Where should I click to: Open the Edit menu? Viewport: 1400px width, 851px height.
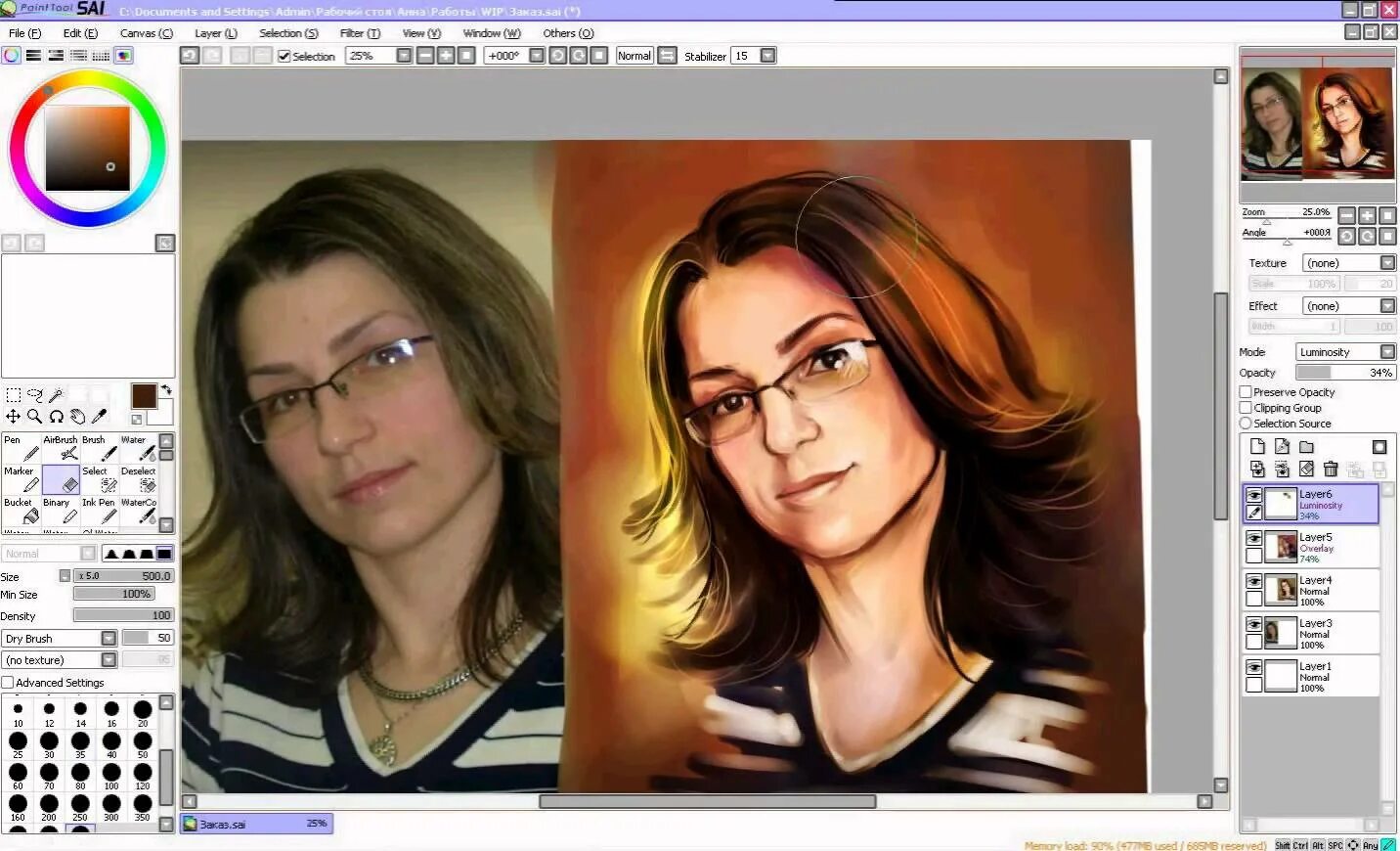pos(80,33)
